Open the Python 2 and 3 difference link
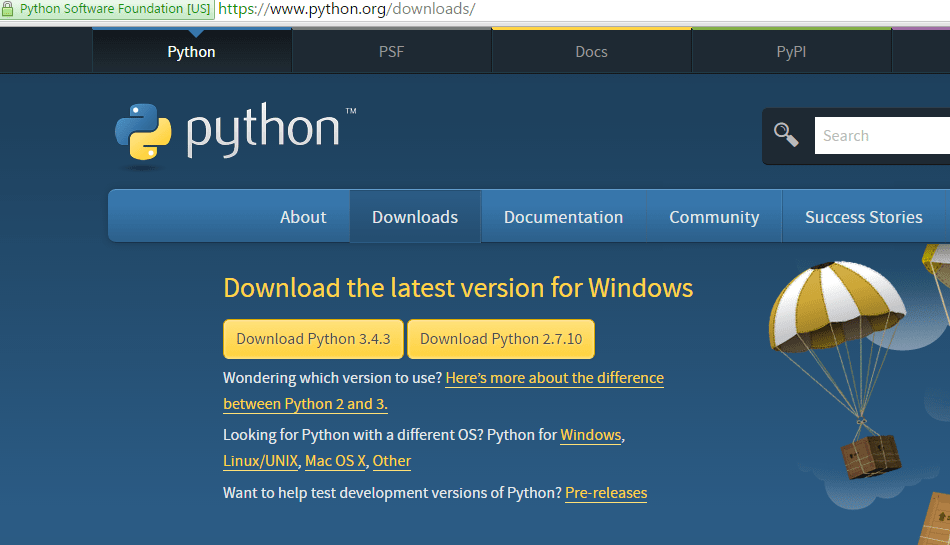 coord(443,391)
